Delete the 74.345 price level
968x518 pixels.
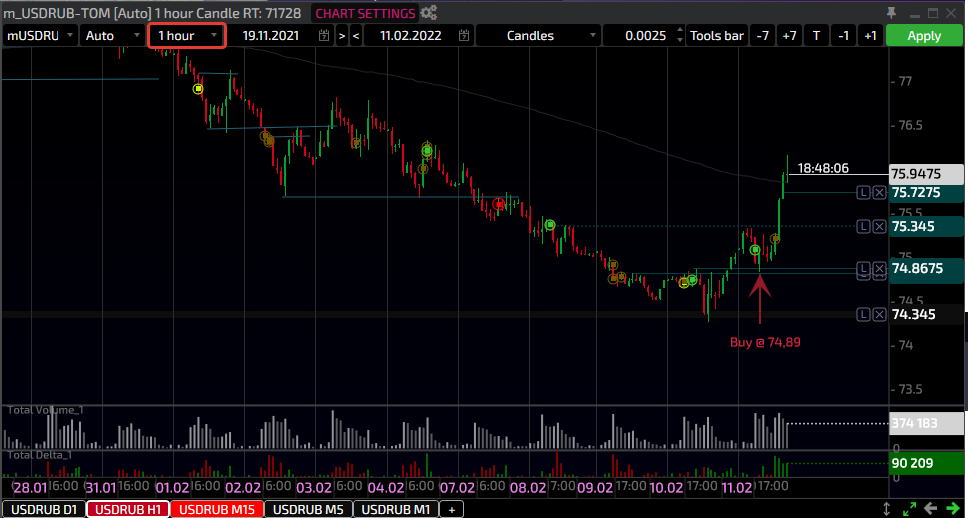(x=879, y=315)
